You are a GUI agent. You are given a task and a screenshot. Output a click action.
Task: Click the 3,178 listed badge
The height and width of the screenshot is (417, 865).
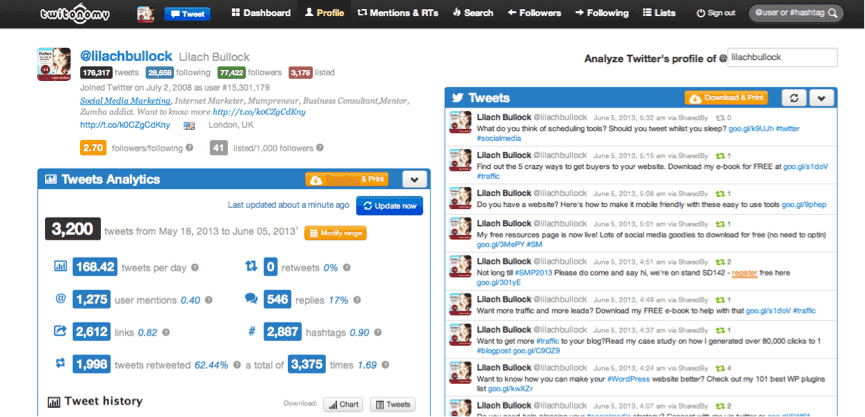(301, 72)
